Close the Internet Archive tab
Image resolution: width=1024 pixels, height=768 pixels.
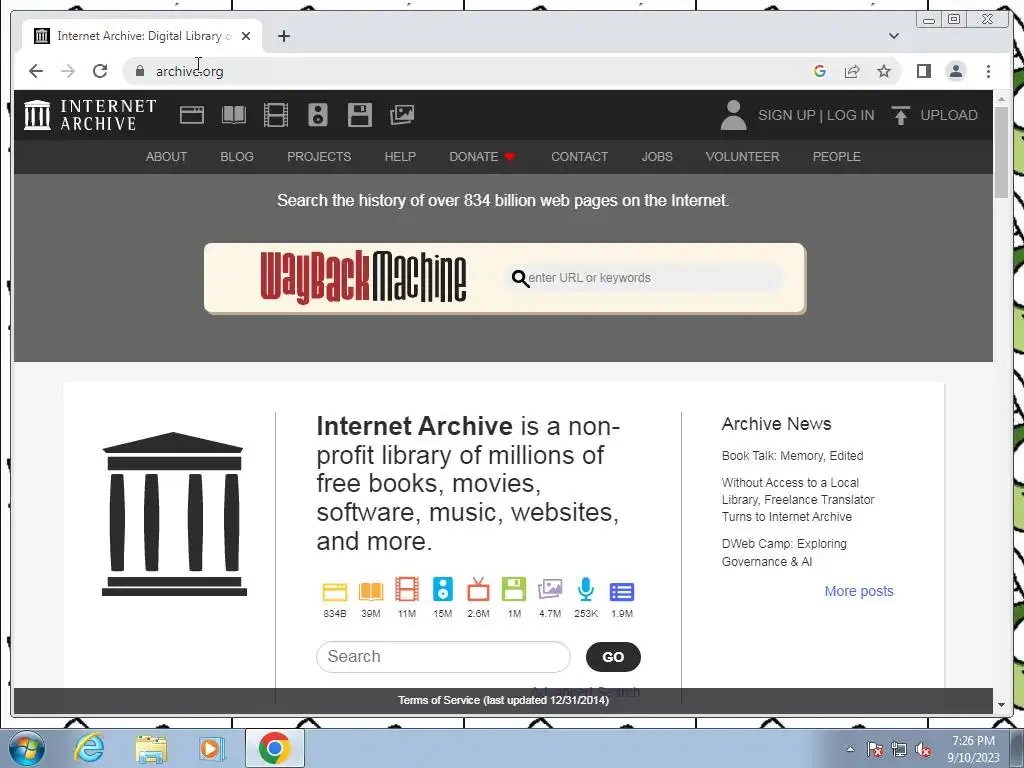pos(246,36)
